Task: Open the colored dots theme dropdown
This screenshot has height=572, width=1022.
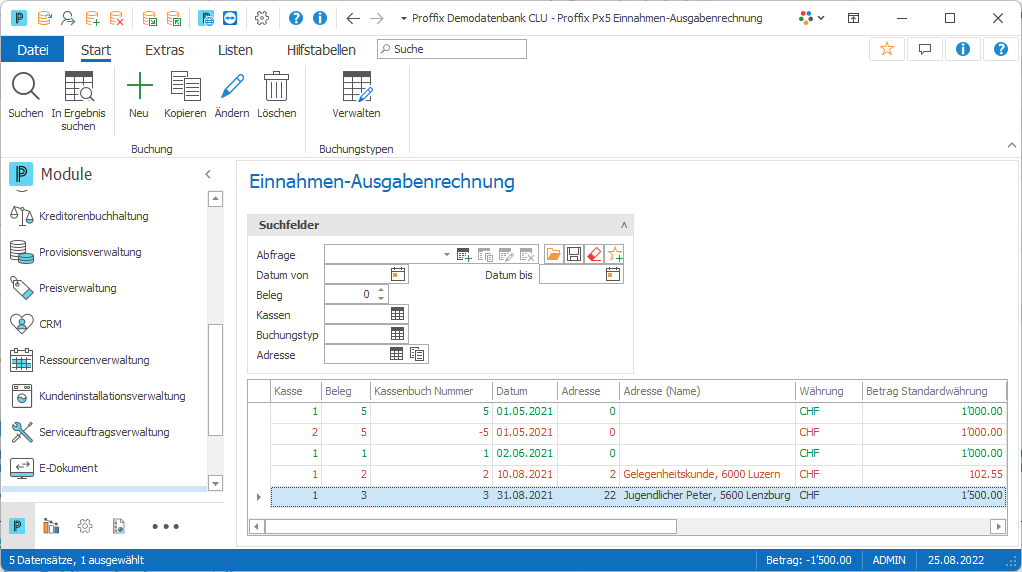Action: coord(811,18)
